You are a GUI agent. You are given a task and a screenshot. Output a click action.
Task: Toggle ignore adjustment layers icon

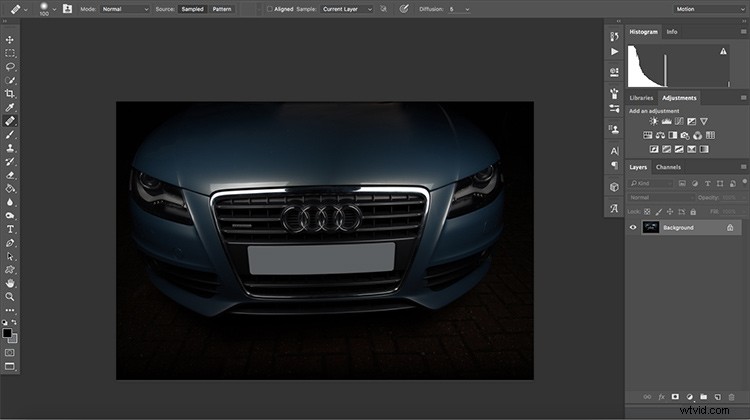(x=383, y=9)
